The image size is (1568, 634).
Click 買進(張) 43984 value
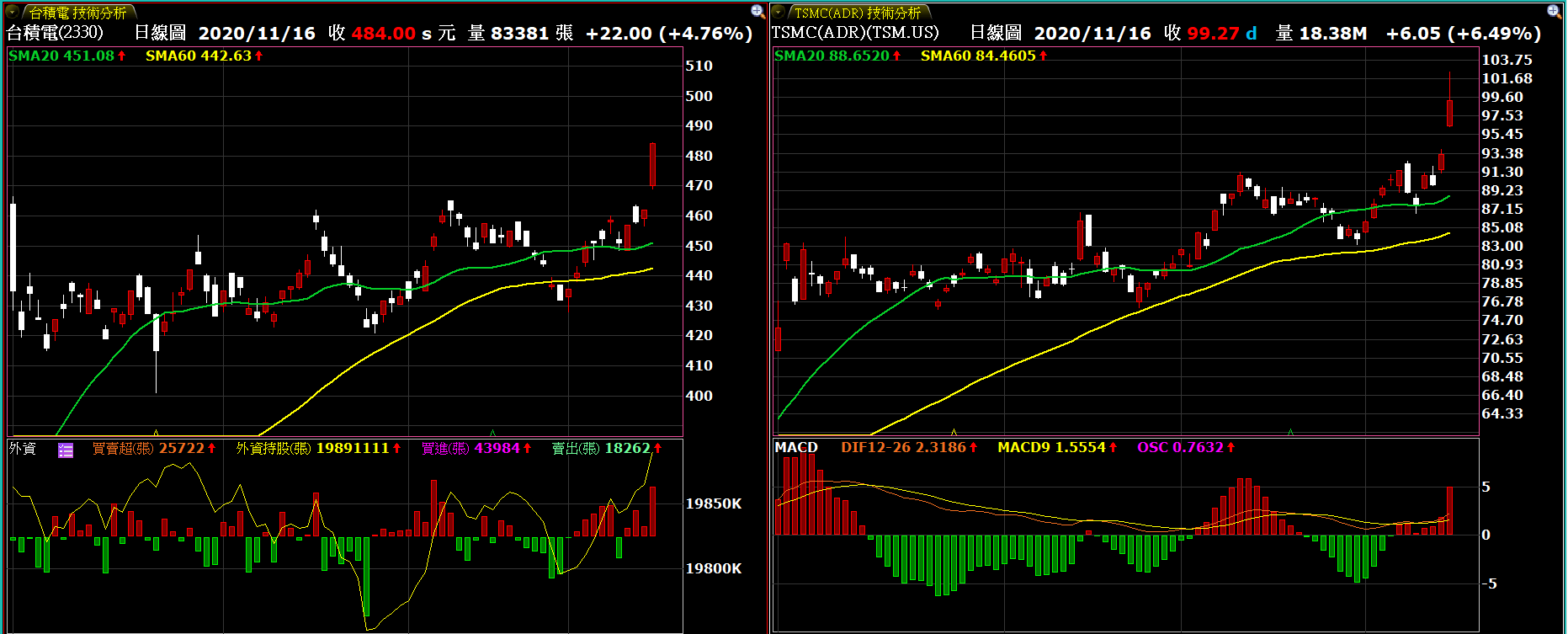click(x=476, y=448)
